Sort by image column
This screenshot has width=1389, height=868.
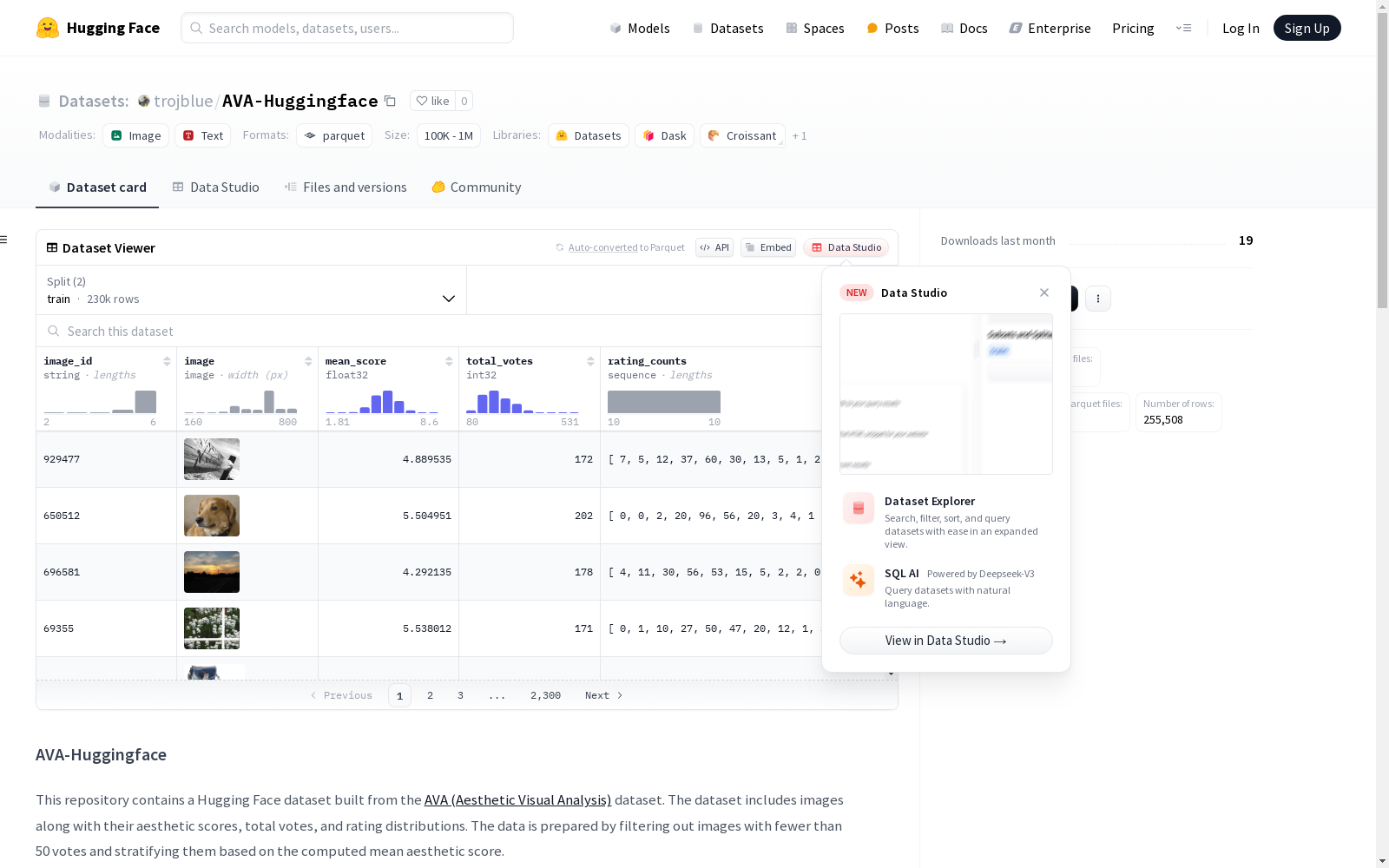(308, 361)
